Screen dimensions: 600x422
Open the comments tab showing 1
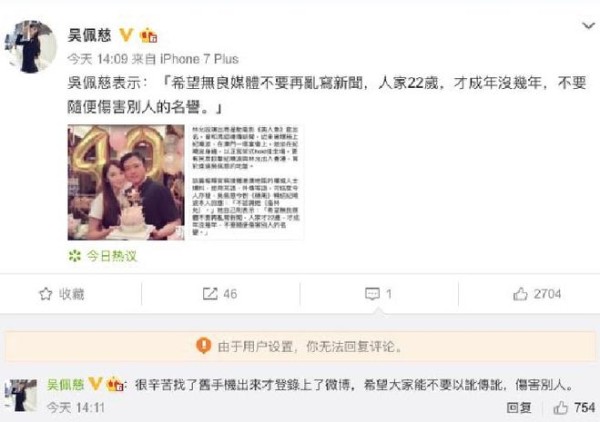point(378,294)
